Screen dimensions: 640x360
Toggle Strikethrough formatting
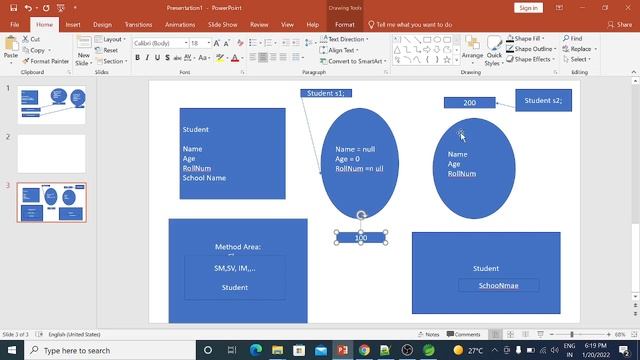click(x=177, y=58)
